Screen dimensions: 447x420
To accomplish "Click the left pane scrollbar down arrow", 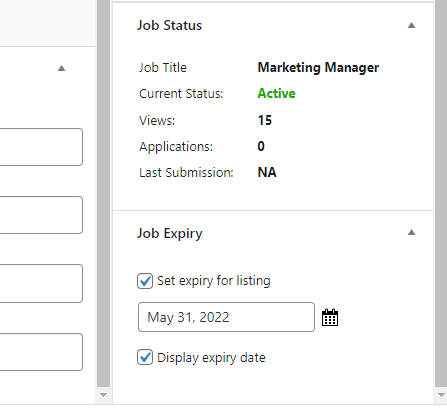I will [x=103, y=395].
